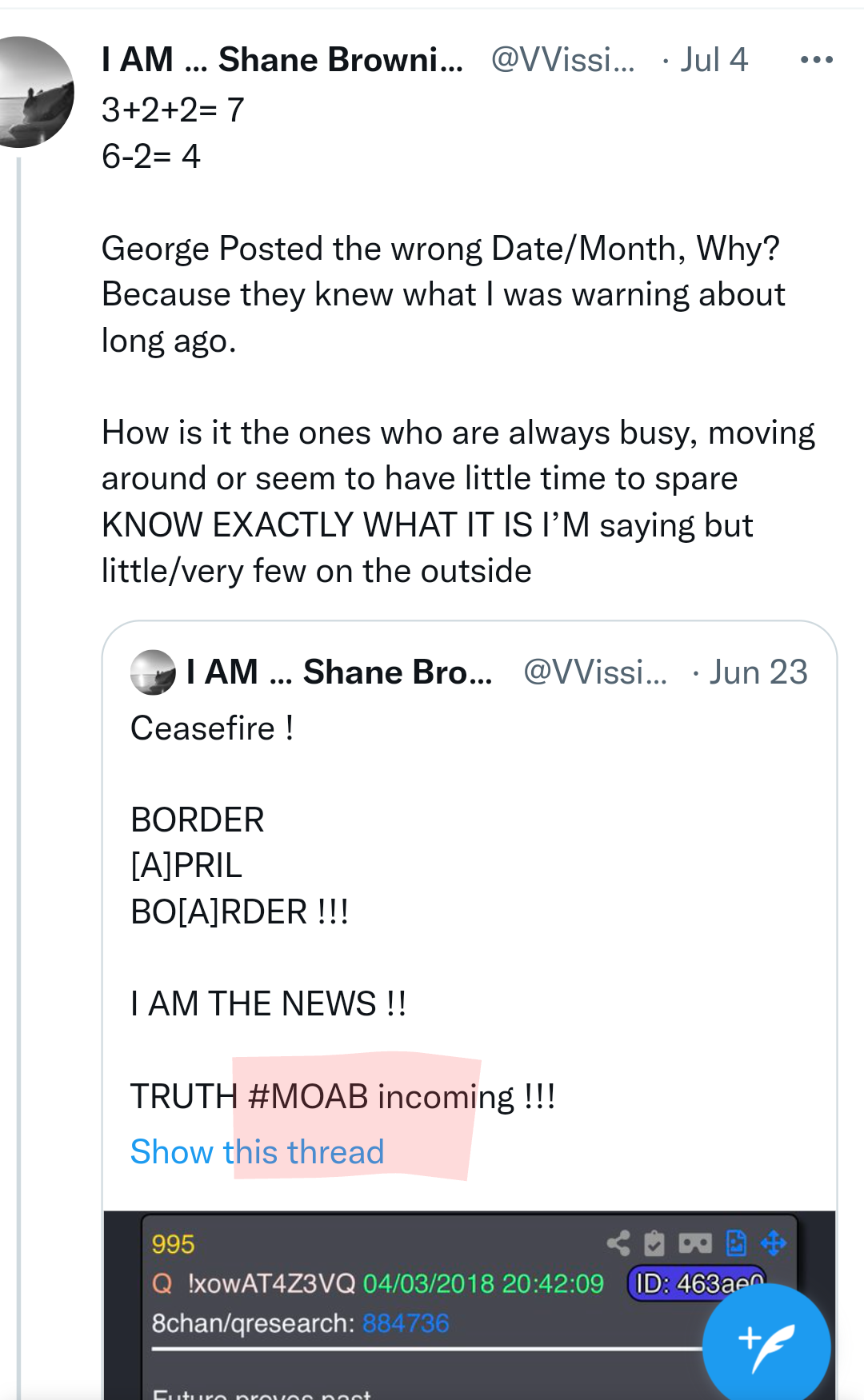The height and width of the screenshot is (1400, 864).
Task: Click the blue image file icon
Action: tap(736, 1243)
